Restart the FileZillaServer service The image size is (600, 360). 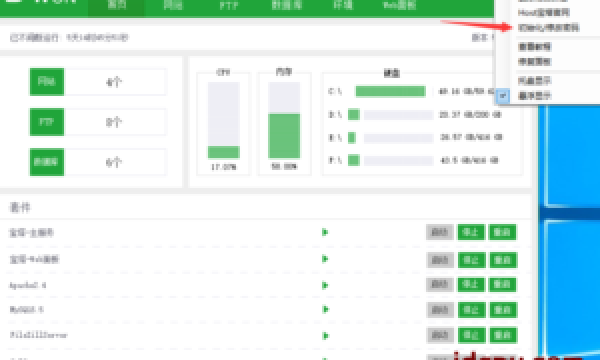tap(502, 335)
